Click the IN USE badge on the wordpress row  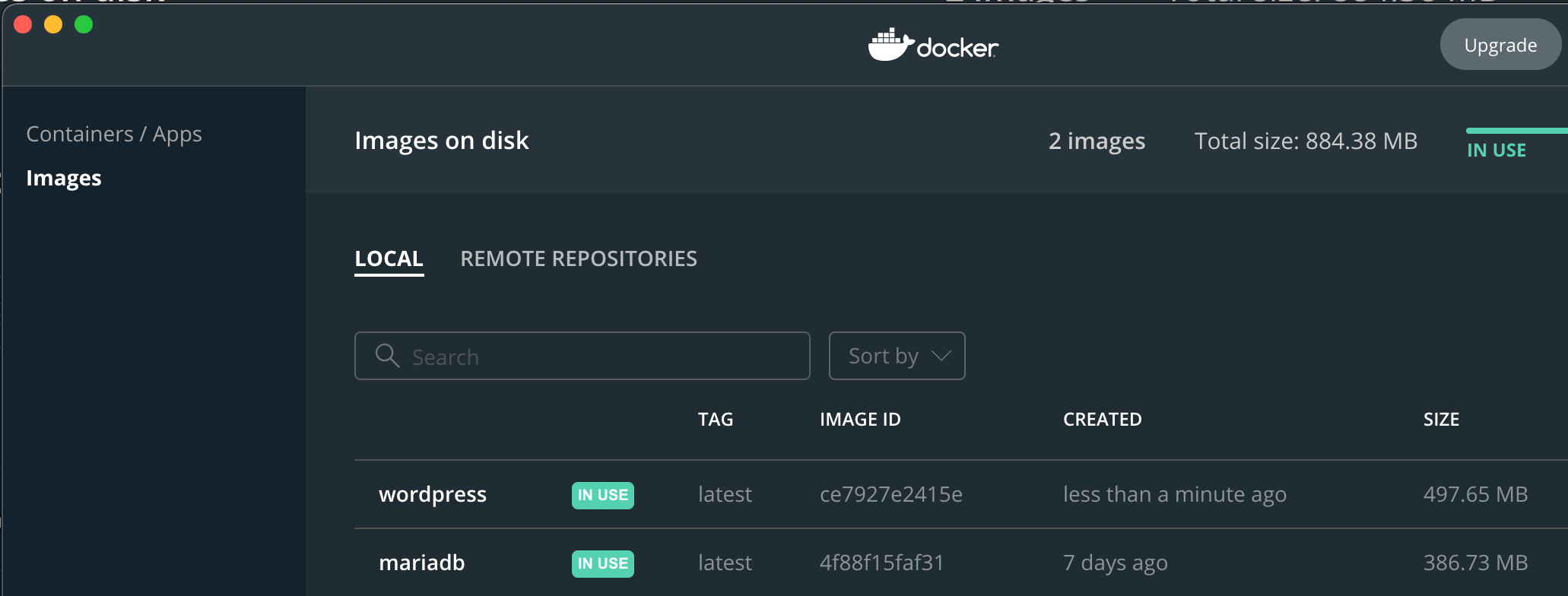click(602, 495)
